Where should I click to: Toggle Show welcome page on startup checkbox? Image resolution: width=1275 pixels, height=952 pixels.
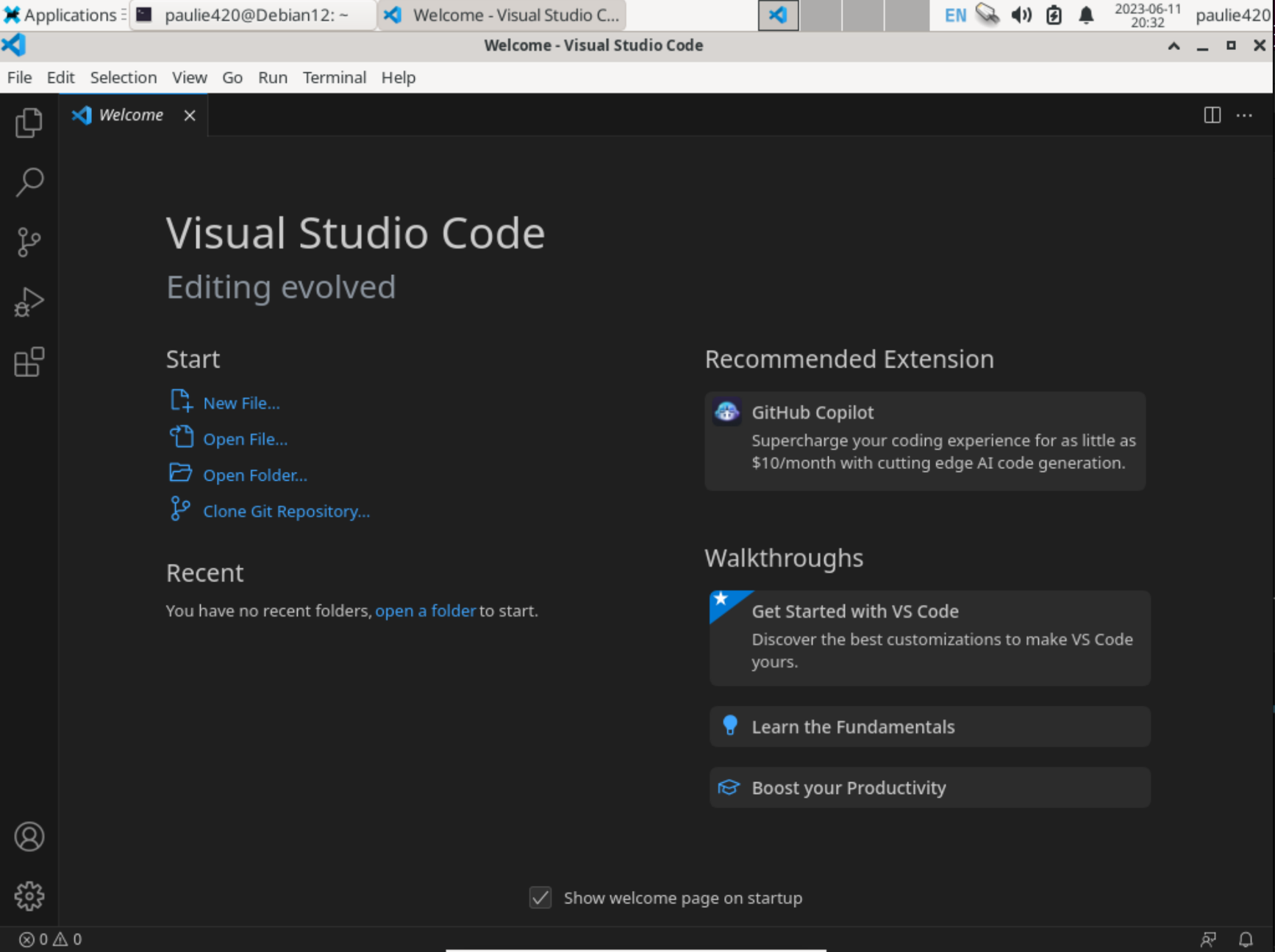coord(540,898)
